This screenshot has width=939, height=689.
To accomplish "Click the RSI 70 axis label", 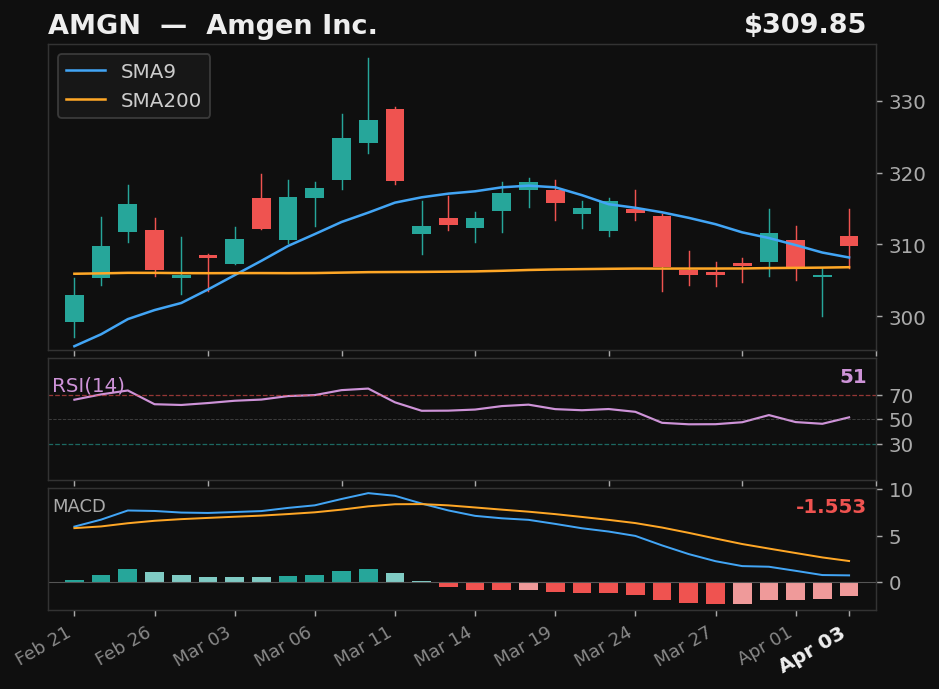I will tap(901, 396).
